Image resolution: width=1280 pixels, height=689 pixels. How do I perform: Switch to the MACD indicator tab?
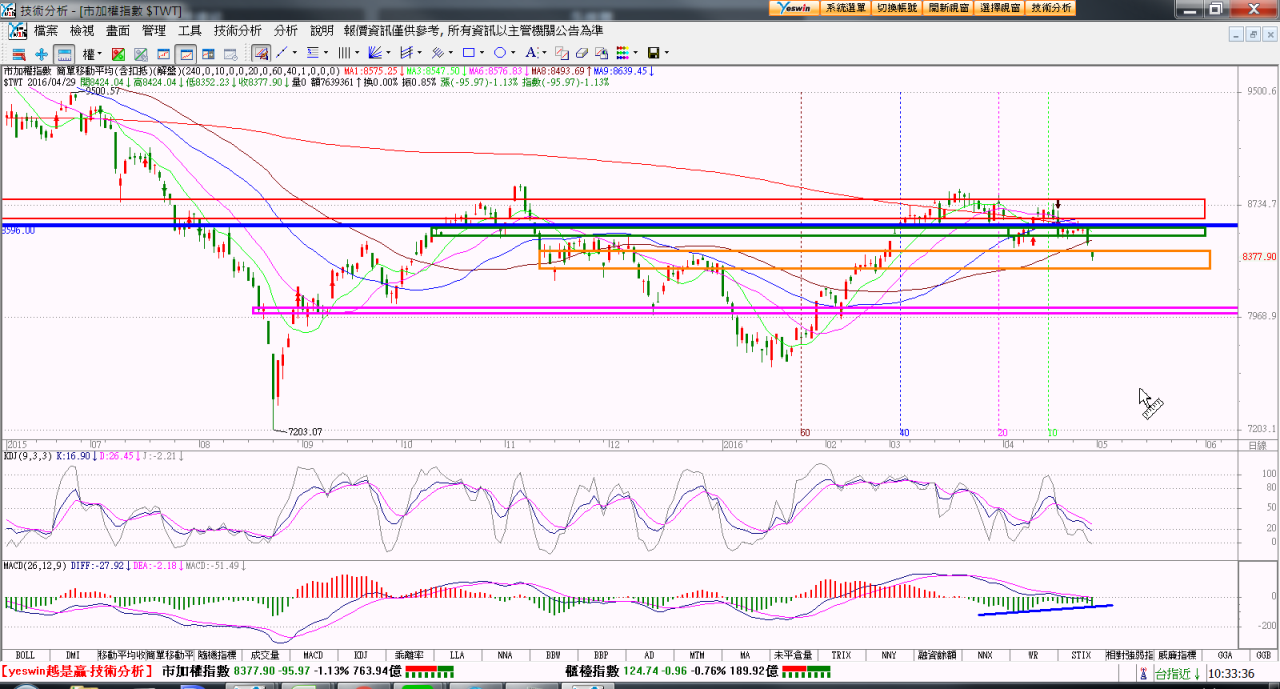coord(314,655)
